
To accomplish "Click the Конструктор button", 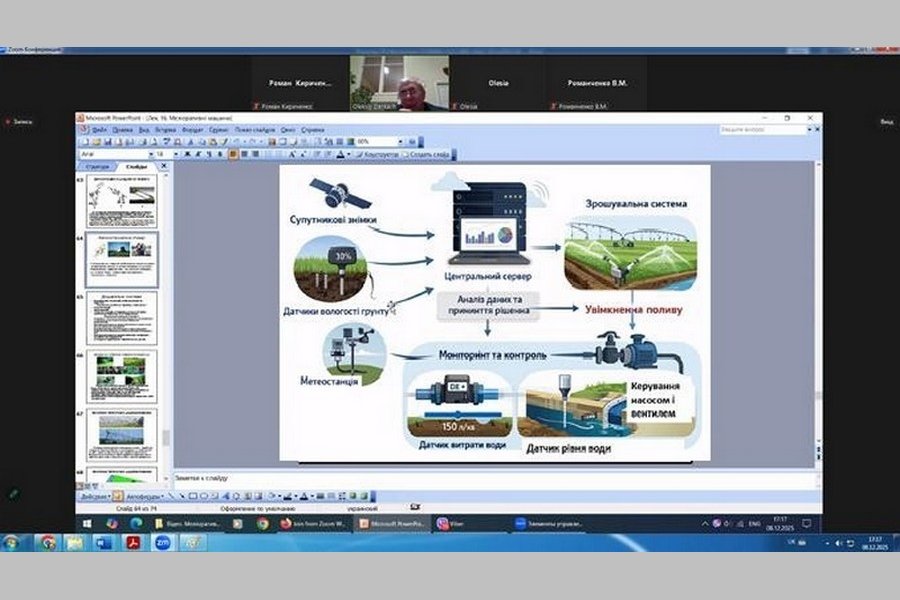I will [x=380, y=155].
